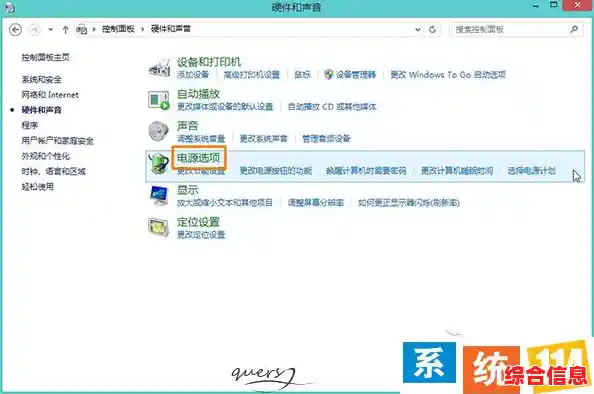The width and height of the screenshot is (594, 394).
Task: Open 选择电源计划
Action: [x=531, y=171]
